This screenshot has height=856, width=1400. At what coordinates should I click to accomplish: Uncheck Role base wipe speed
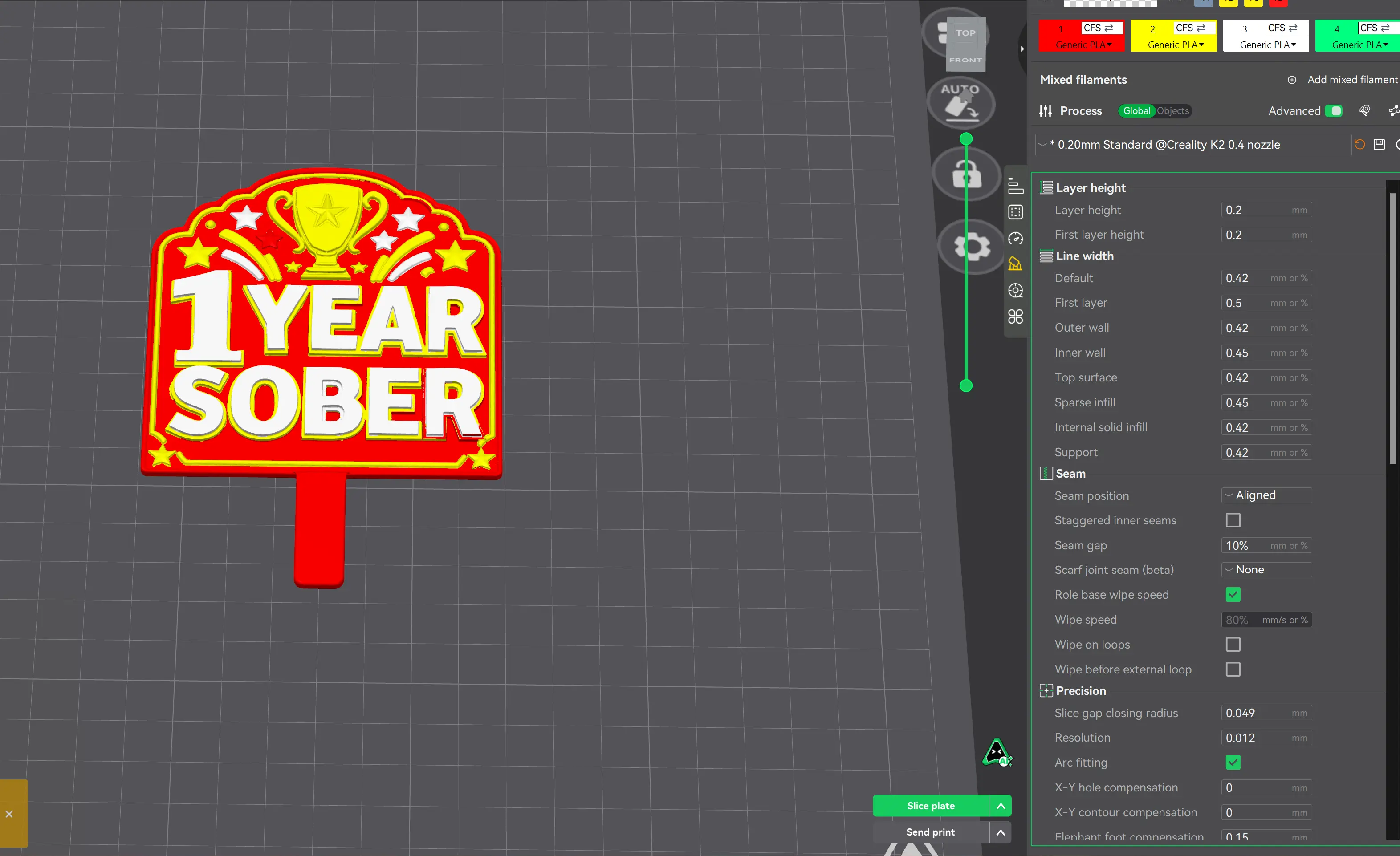click(x=1233, y=595)
